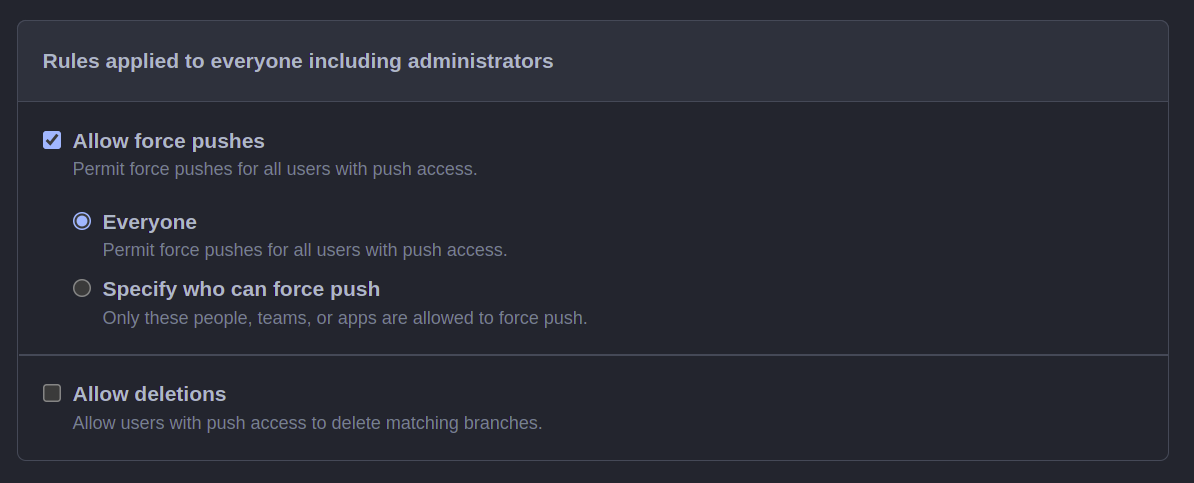Click the Allow users with push access description
Screen dimensions: 1194x483
(307, 423)
